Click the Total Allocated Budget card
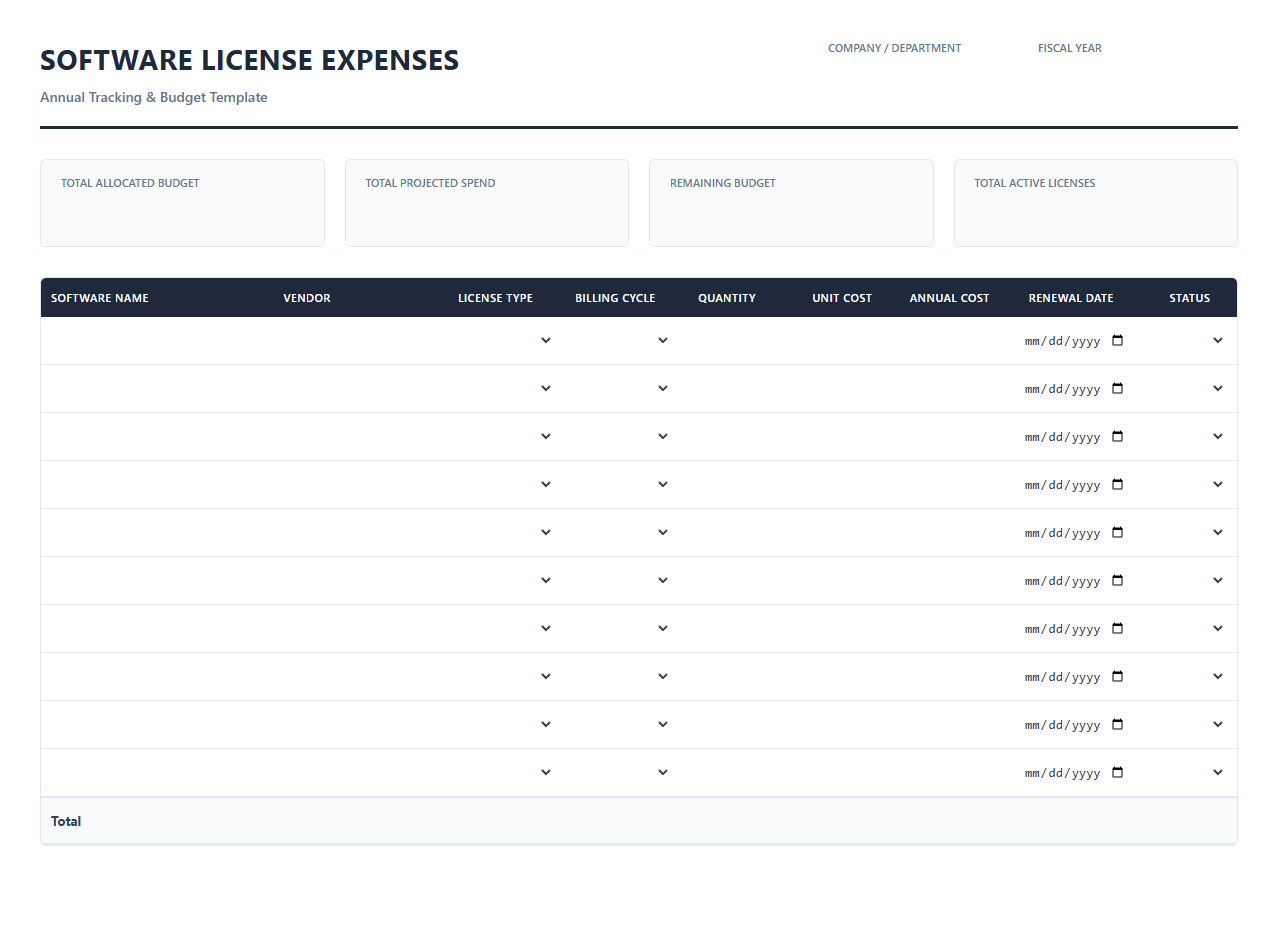The image size is (1278, 926). [182, 203]
